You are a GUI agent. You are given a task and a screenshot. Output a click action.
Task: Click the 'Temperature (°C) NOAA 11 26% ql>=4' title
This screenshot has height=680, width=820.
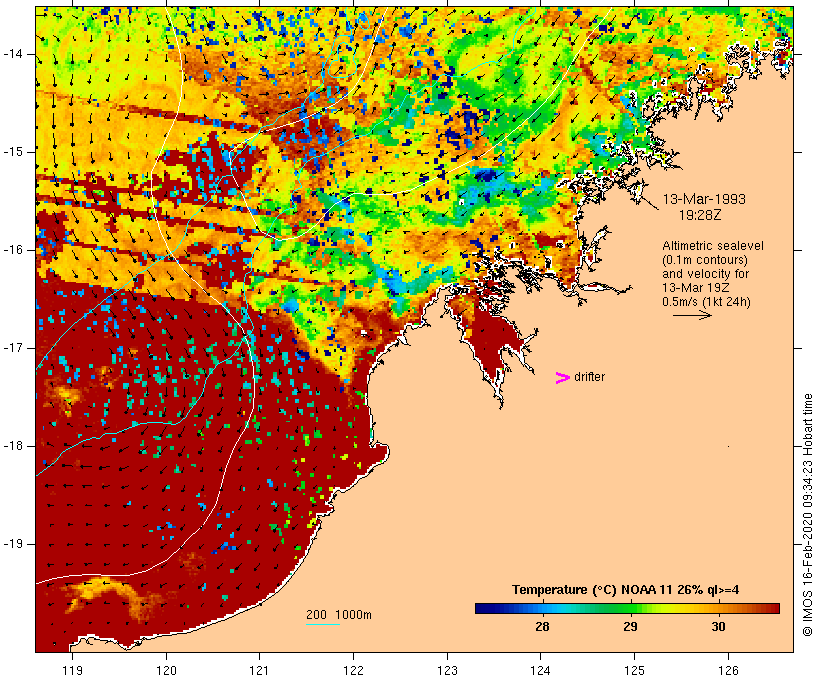625,590
